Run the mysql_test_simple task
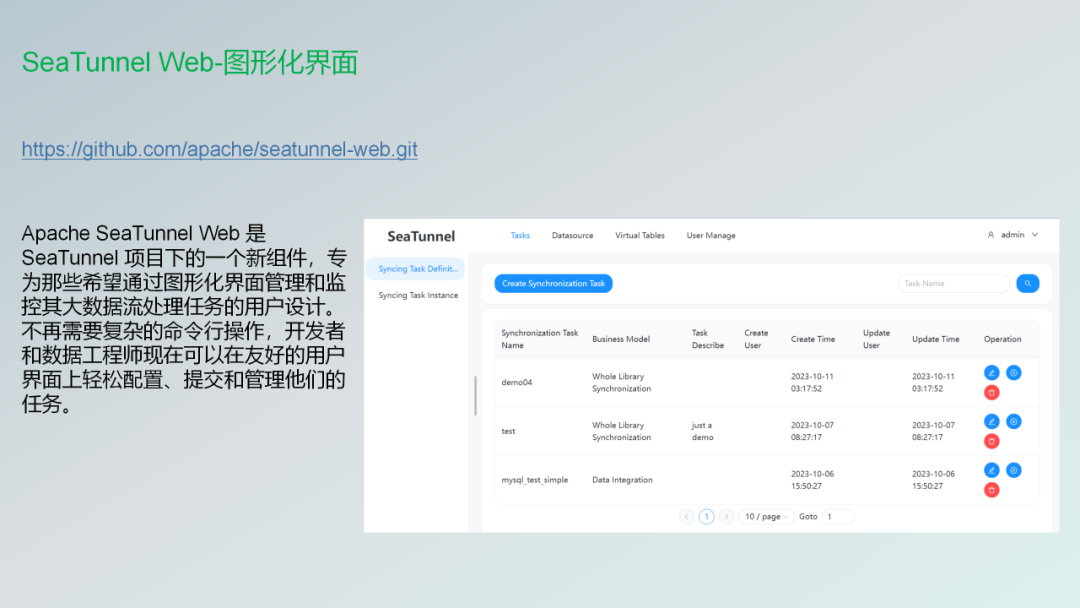 [x=1014, y=470]
